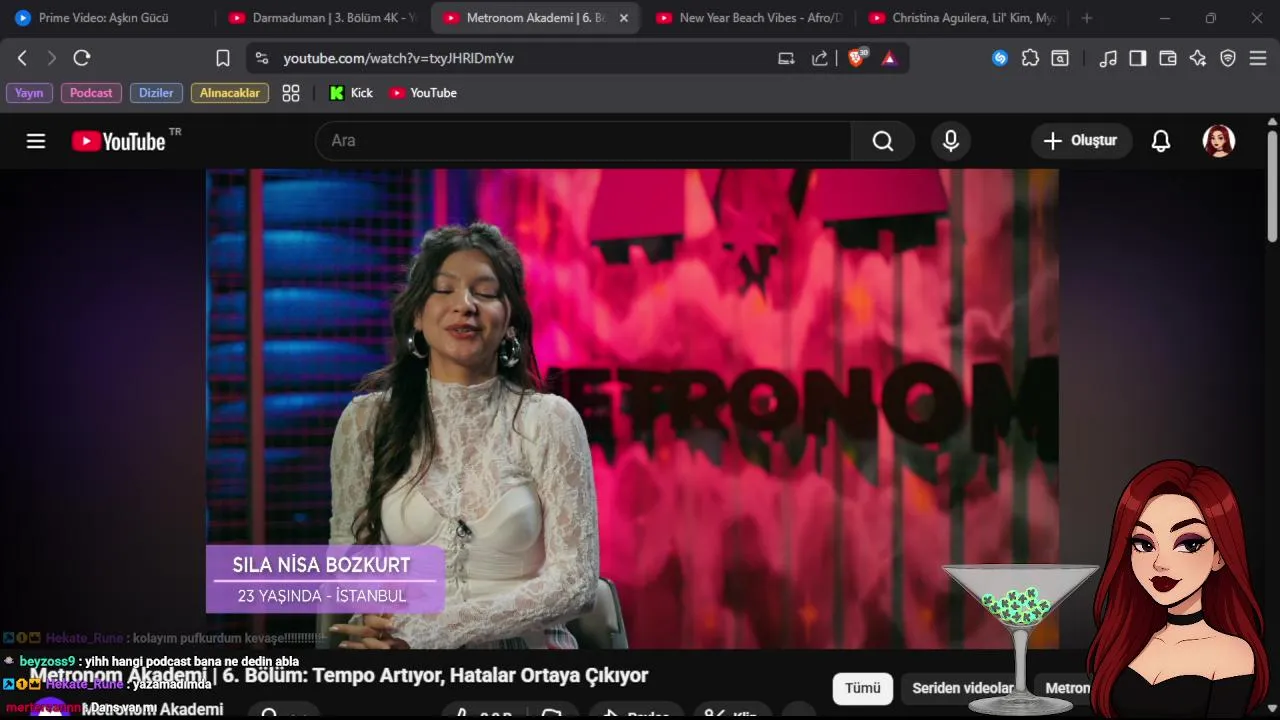
Task: Toggle the browser sidebar panel
Action: pyautogui.click(x=1138, y=58)
